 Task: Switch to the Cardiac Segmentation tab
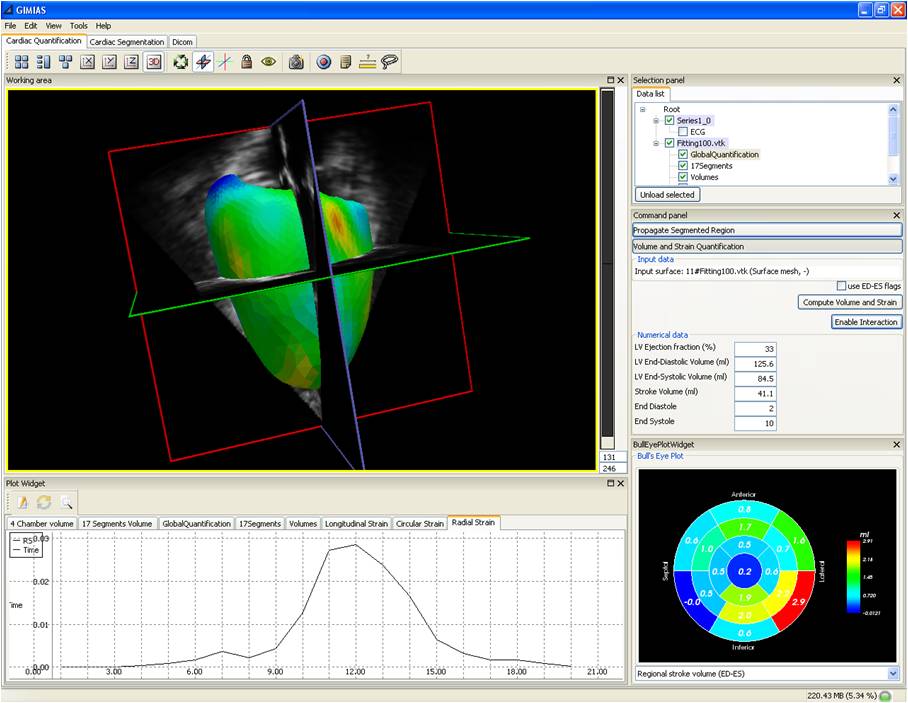pos(127,42)
